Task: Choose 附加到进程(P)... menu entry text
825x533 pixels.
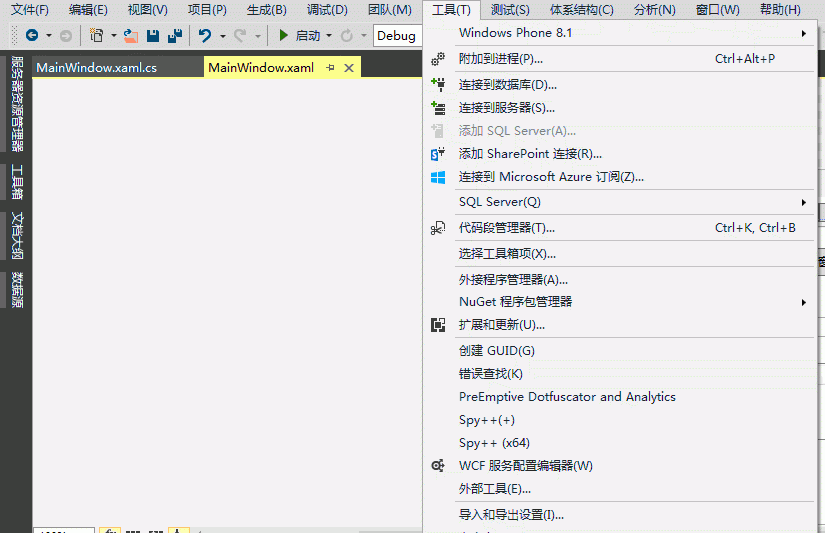Action: coord(500,59)
